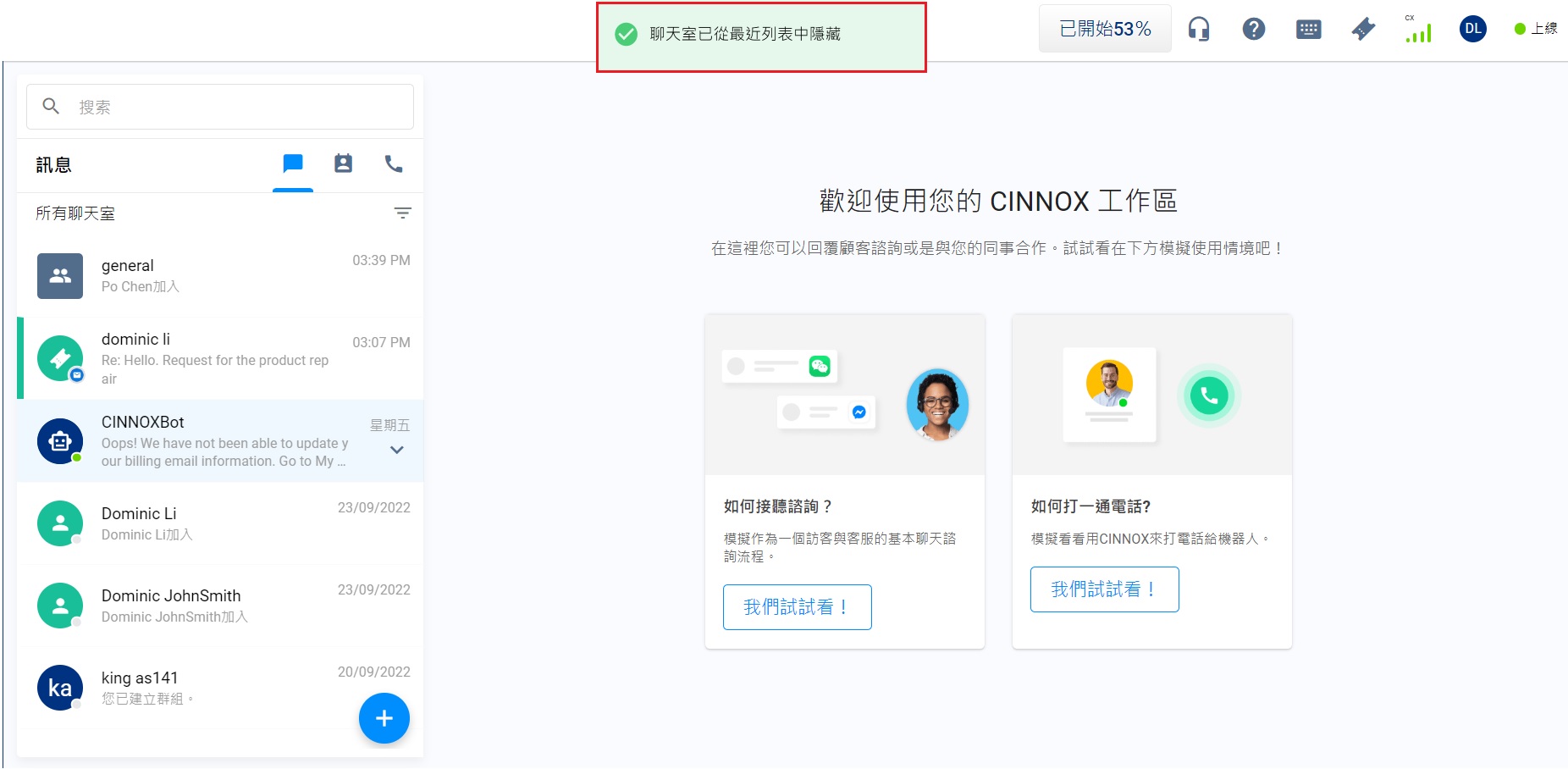The width and height of the screenshot is (1568, 769).
Task: Open the contacts book icon
Action: tap(343, 164)
